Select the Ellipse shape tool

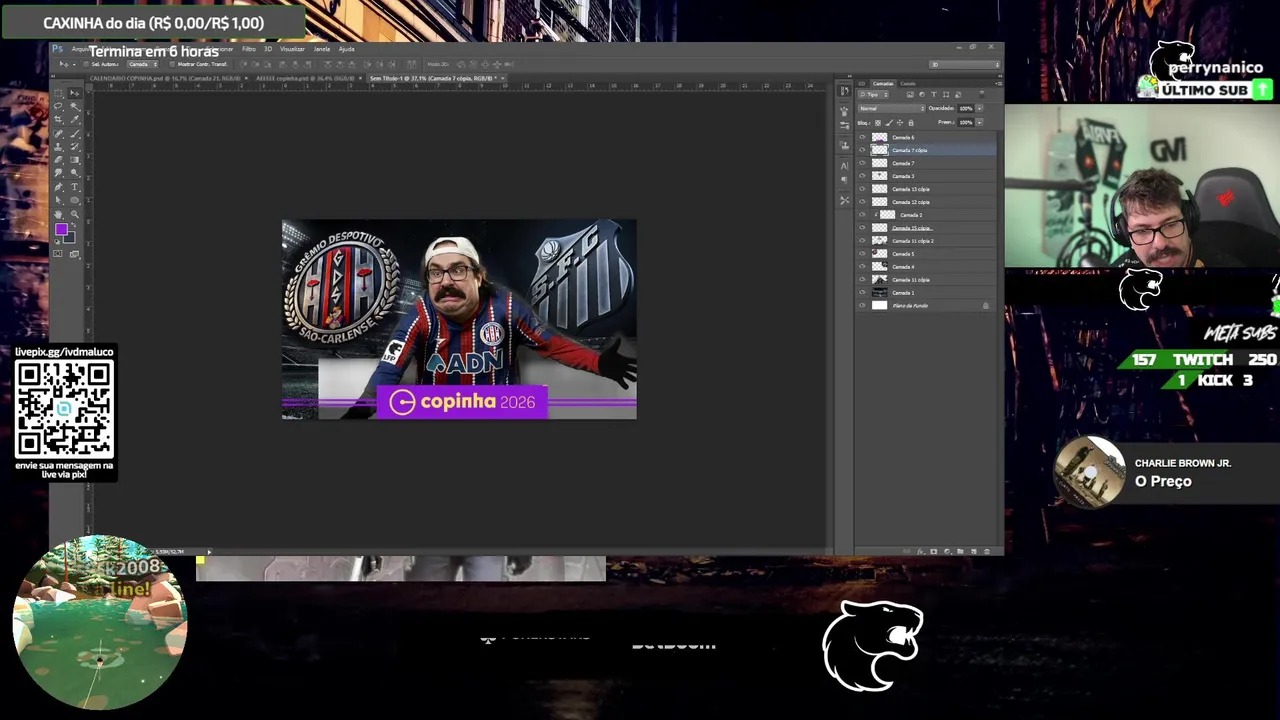[74, 200]
